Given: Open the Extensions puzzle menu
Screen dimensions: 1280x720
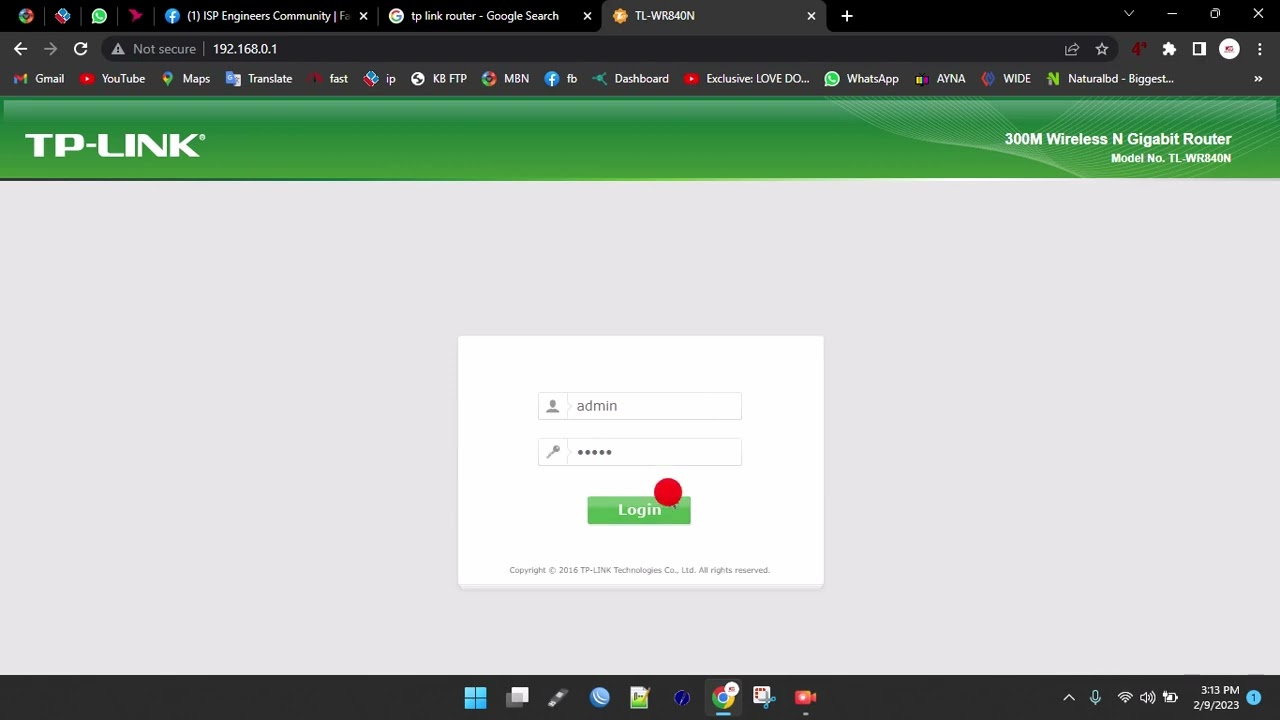Looking at the screenshot, I should point(1169,49).
